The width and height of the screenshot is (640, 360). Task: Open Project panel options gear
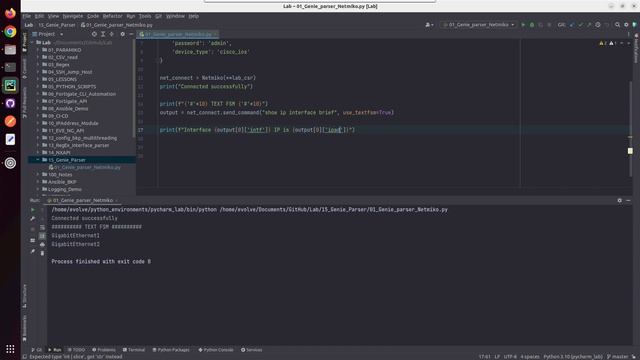[x=122, y=34]
